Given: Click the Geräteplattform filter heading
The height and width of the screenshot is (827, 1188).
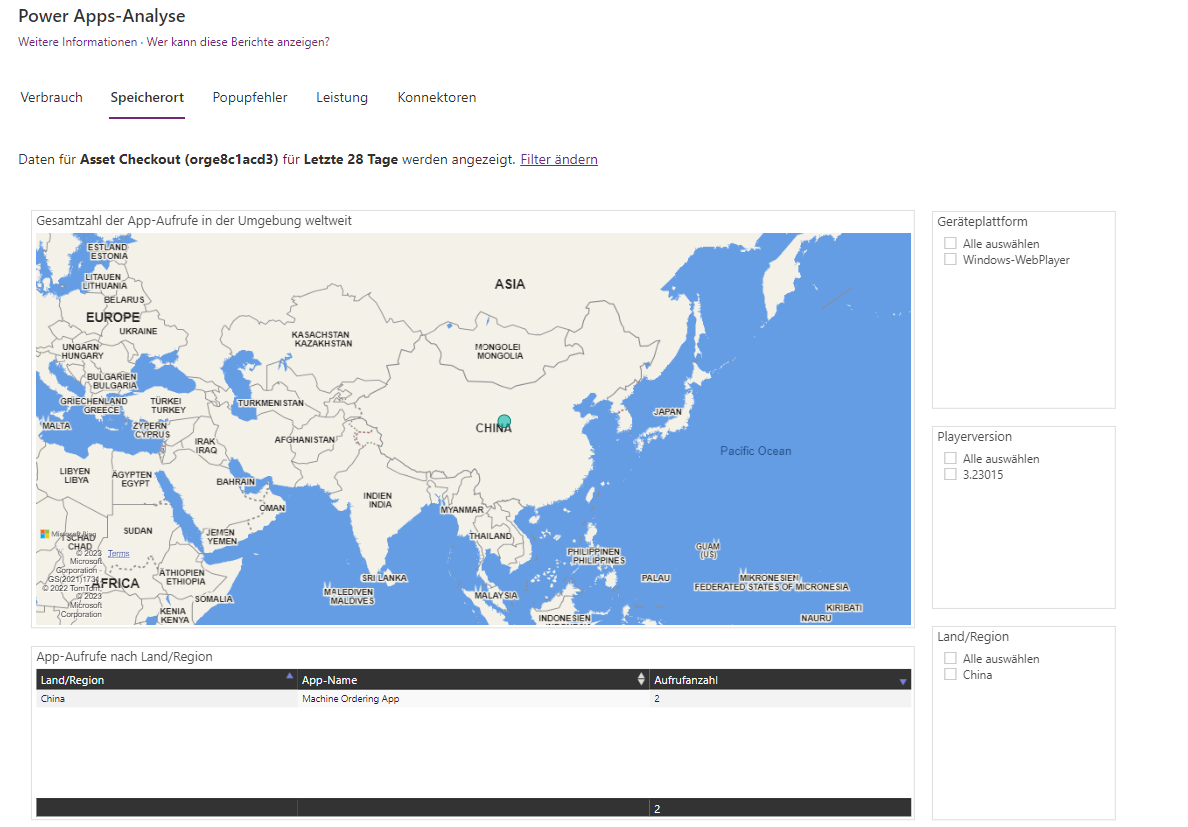Looking at the screenshot, I should [982, 221].
